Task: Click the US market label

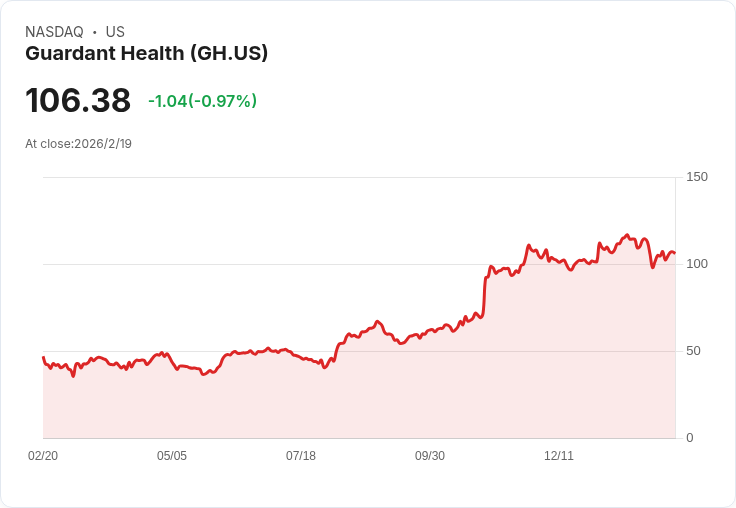Action: pyautogui.click(x=115, y=32)
